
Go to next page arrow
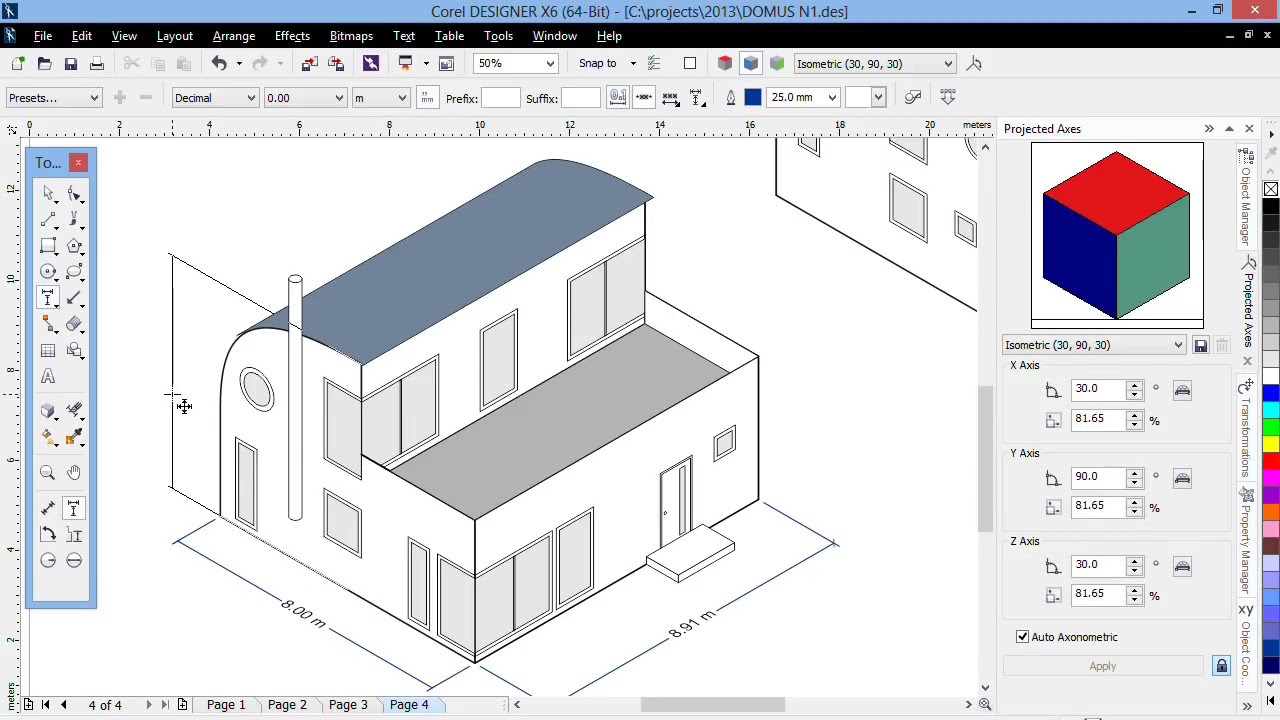click(x=148, y=705)
